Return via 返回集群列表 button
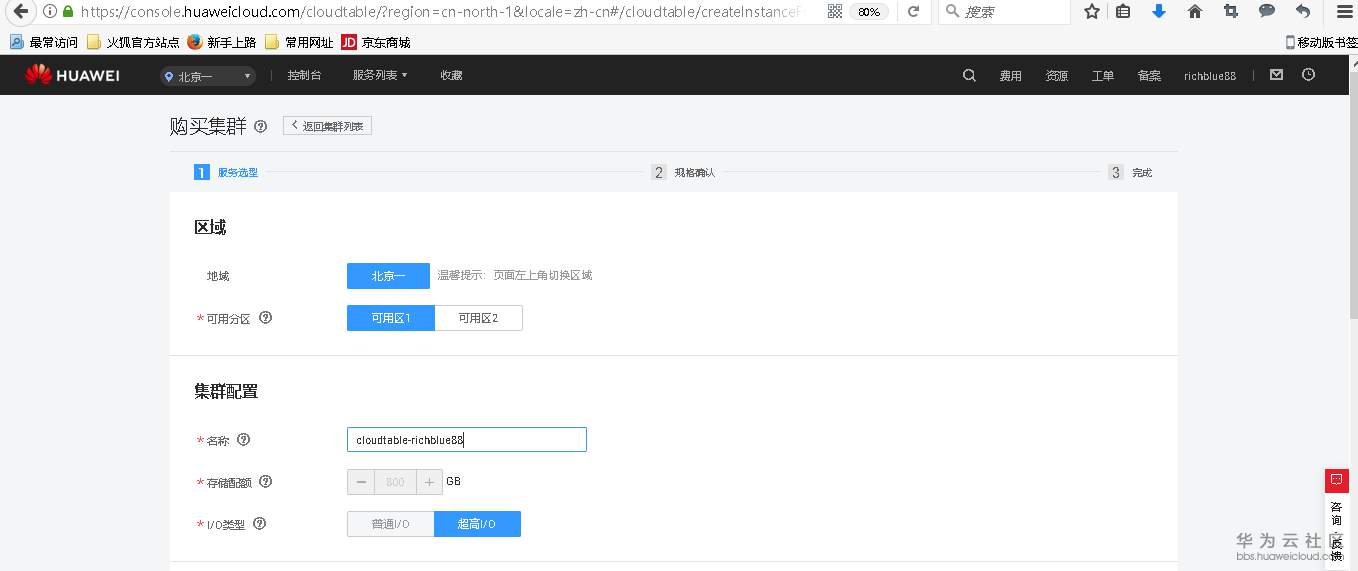Viewport: 1358px width, 571px height. point(327,126)
